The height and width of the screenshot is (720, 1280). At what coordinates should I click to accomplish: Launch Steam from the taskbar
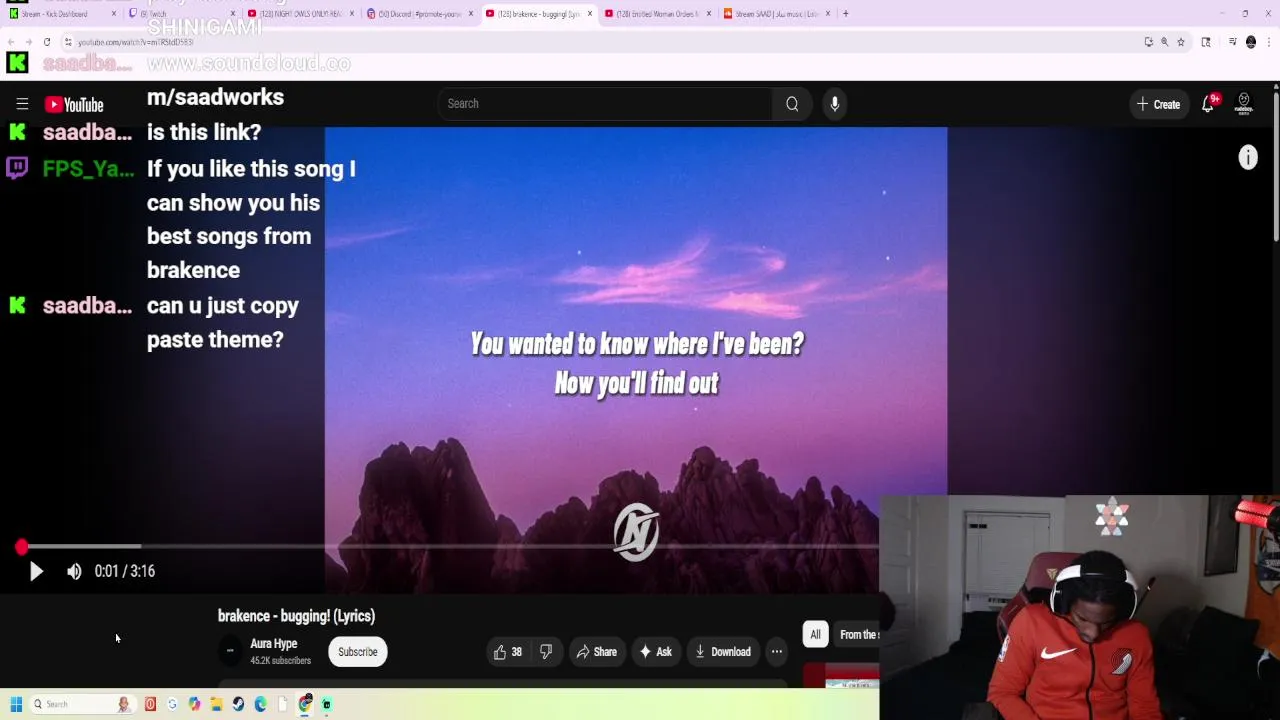click(x=238, y=704)
